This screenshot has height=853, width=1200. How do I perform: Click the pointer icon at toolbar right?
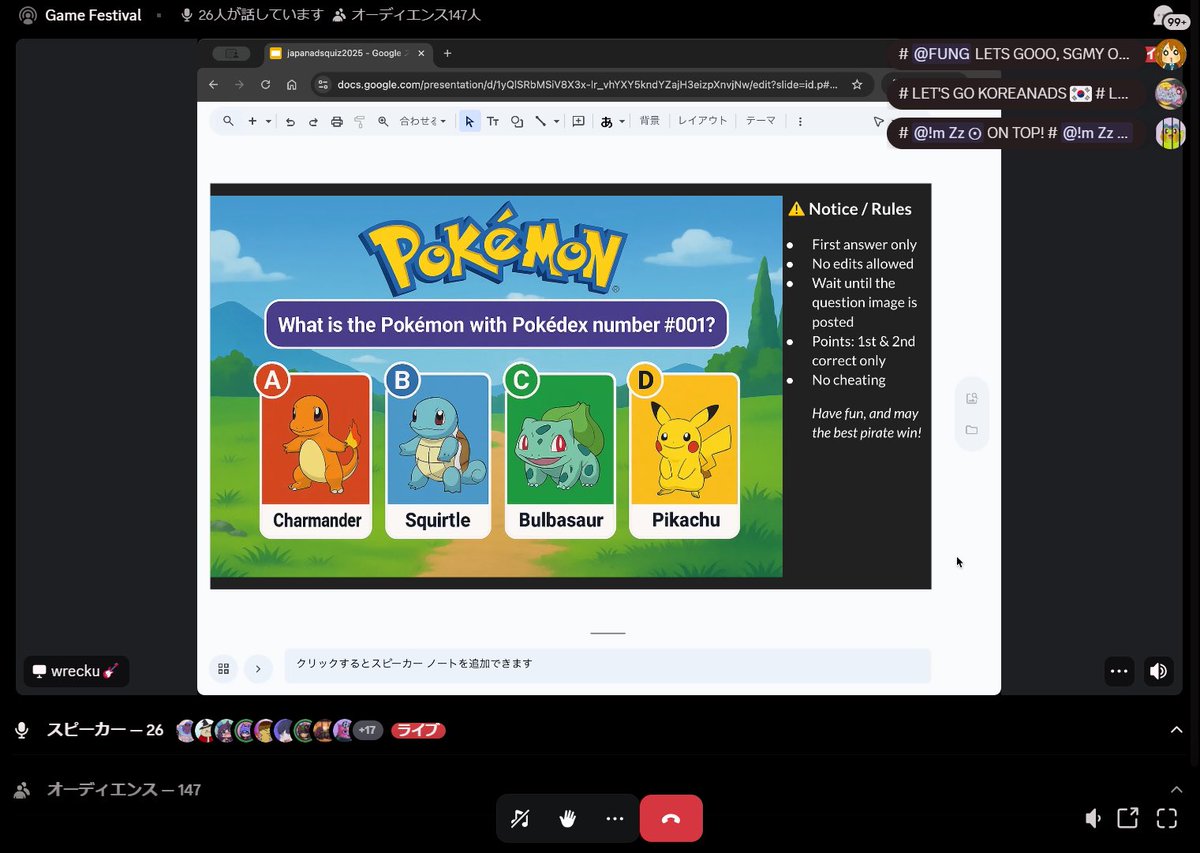coord(878,121)
